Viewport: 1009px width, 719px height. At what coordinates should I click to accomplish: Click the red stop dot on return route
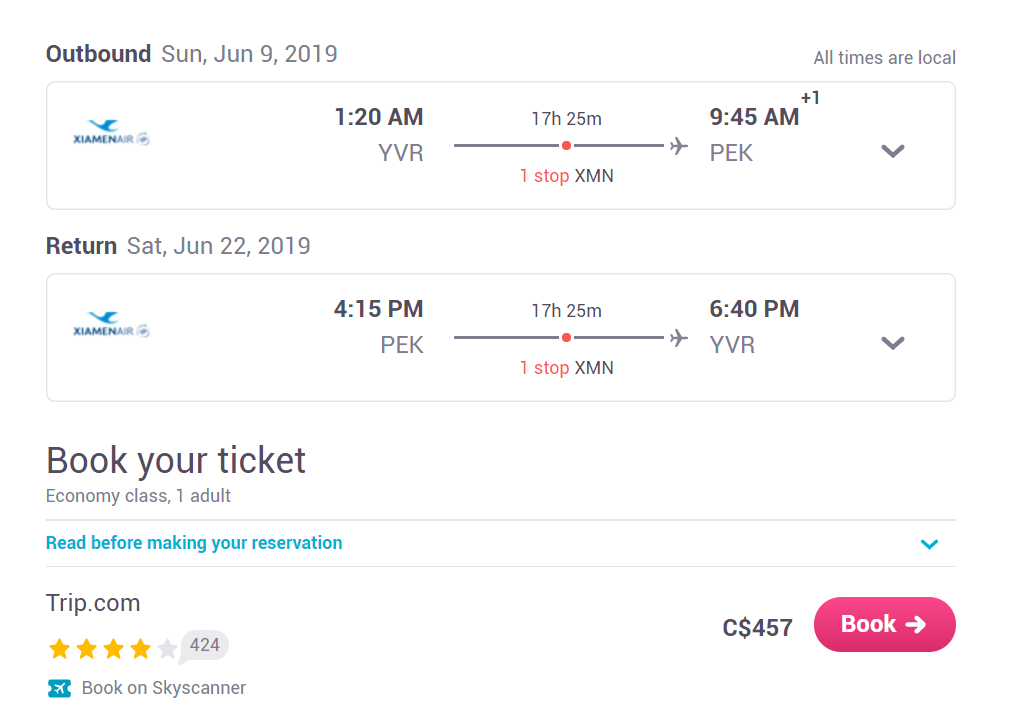click(566, 337)
